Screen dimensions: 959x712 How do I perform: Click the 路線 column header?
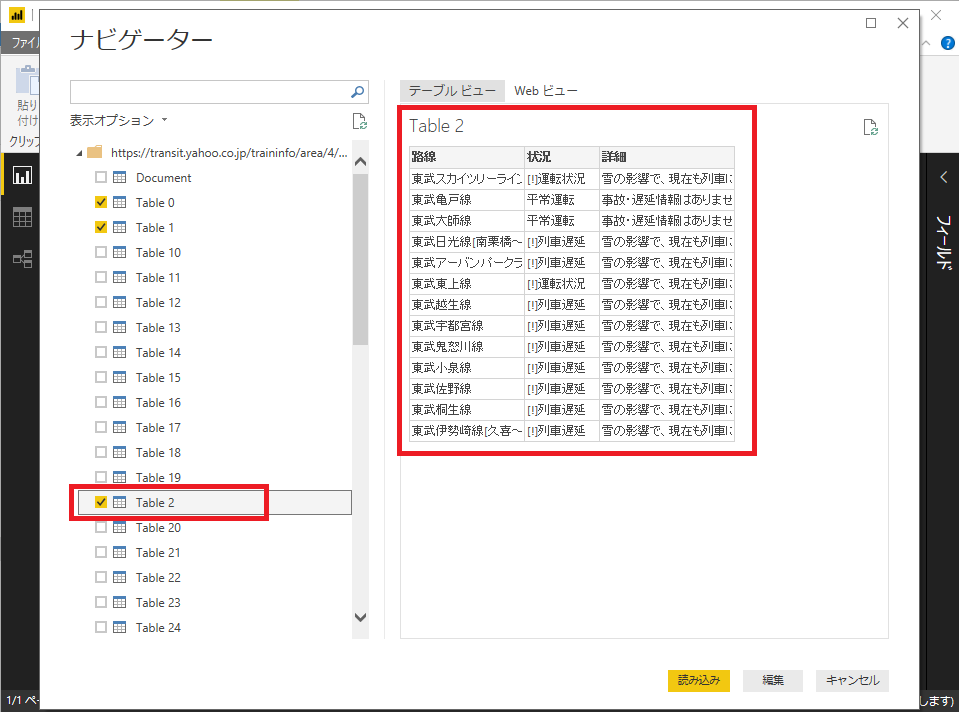(467, 157)
